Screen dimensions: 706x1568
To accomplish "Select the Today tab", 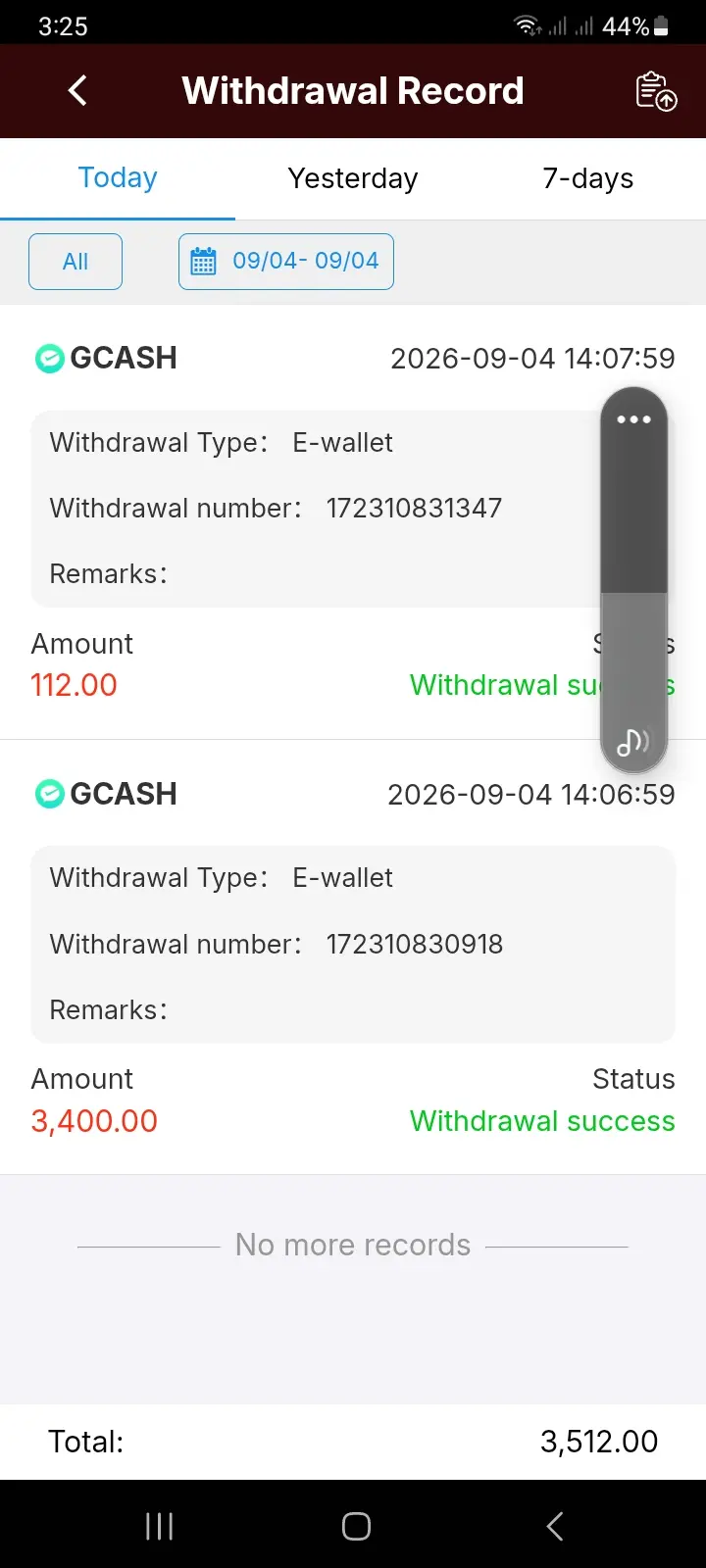I will tap(118, 178).
